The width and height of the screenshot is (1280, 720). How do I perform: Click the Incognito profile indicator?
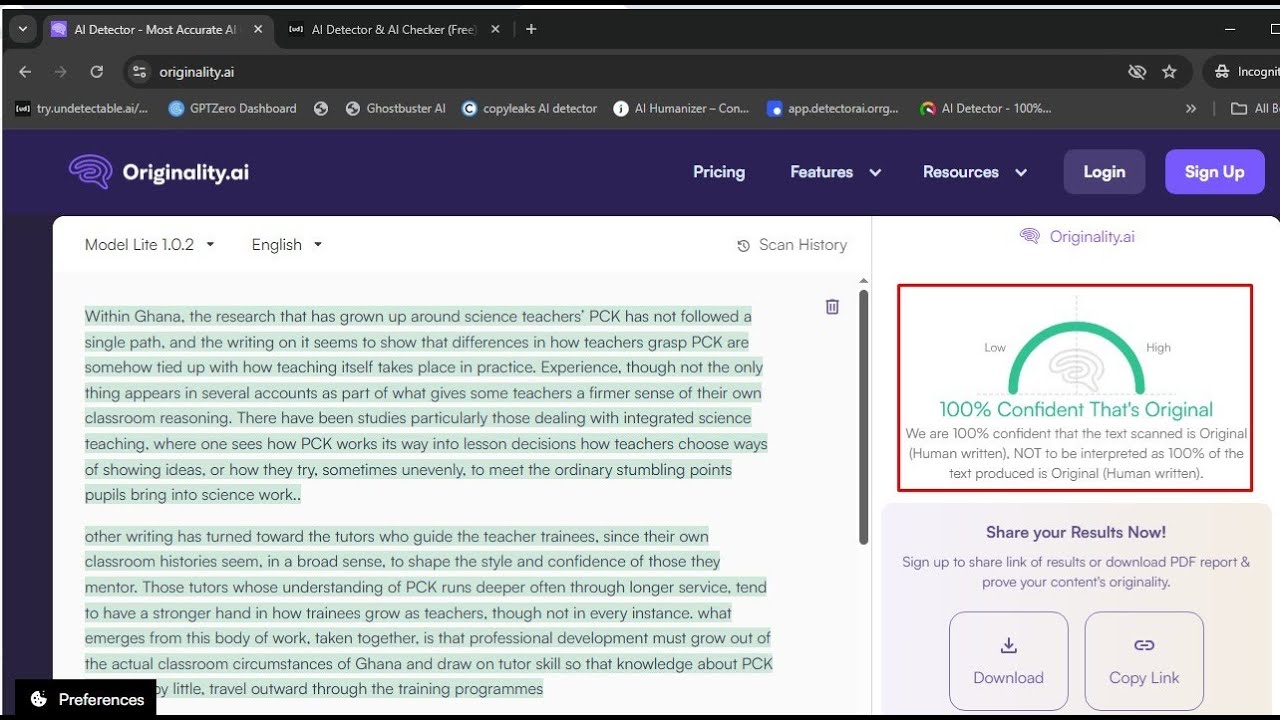pyautogui.click(x=1244, y=72)
